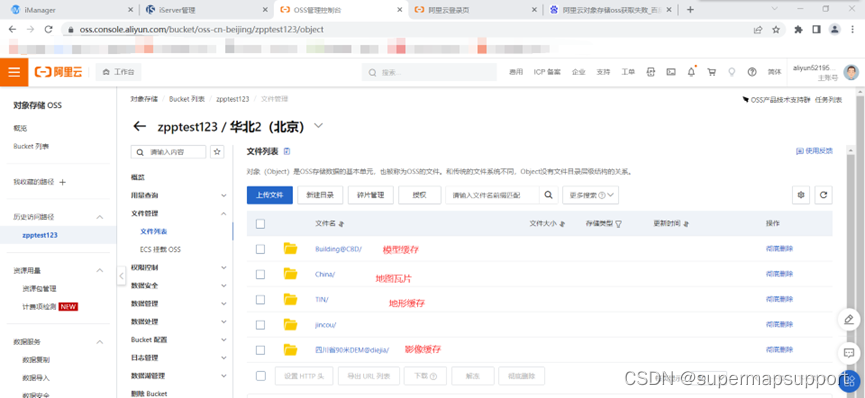The width and height of the screenshot is (865, 398).
Task: Check the box for Building@CBD/ row
Action: 260,249
